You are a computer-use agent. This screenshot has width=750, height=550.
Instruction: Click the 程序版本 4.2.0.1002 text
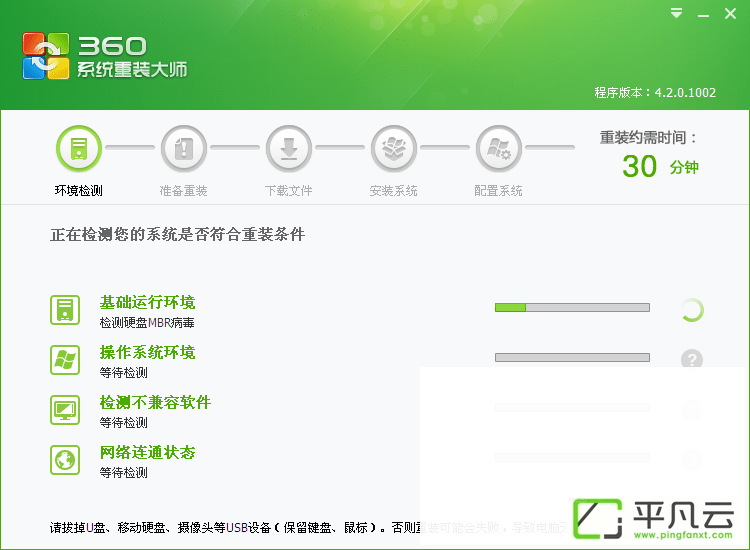(655, 93)
